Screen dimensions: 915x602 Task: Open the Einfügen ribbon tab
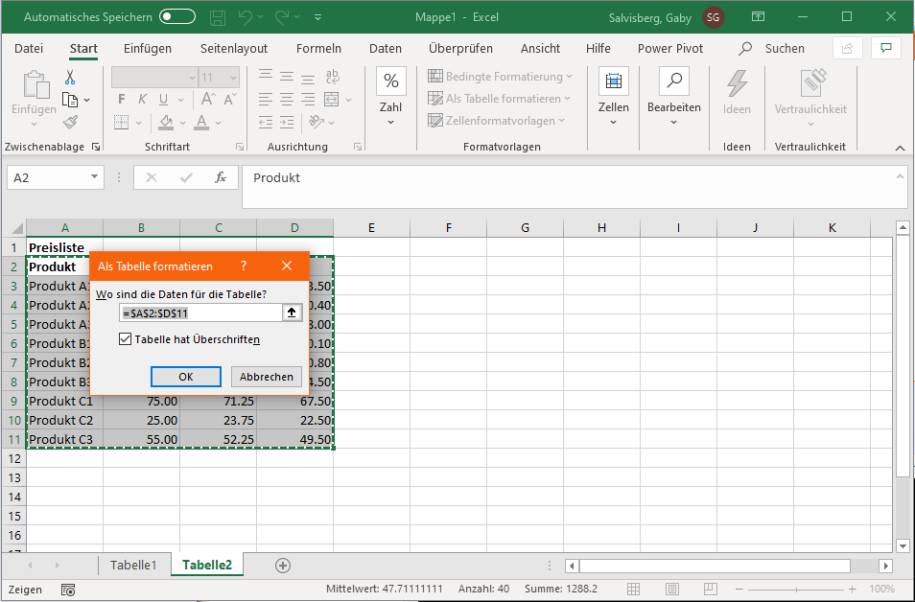[x=146, y=48]
